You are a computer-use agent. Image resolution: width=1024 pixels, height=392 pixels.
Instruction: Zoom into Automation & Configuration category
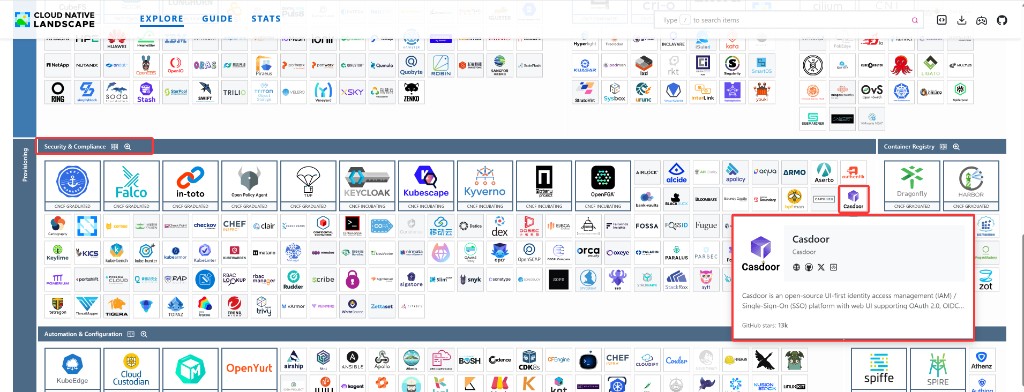[144, 334]
